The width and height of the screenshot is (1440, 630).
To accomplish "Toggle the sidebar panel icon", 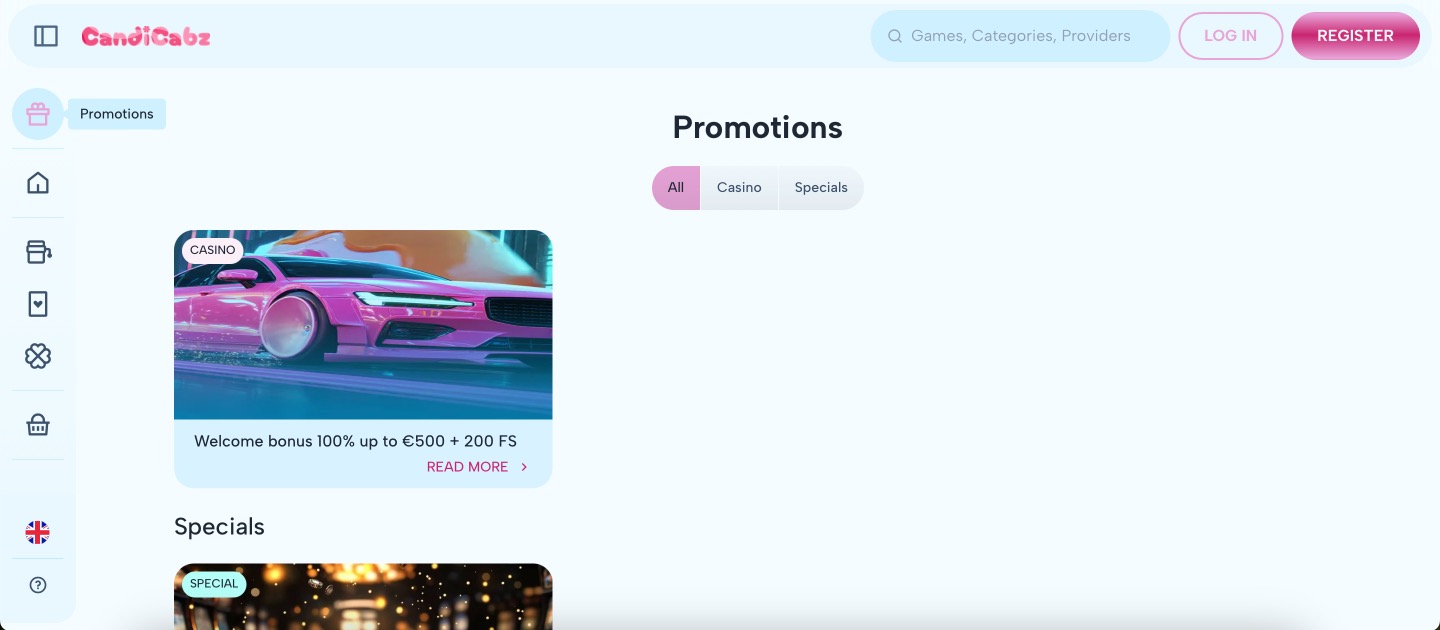I will 46,36.
